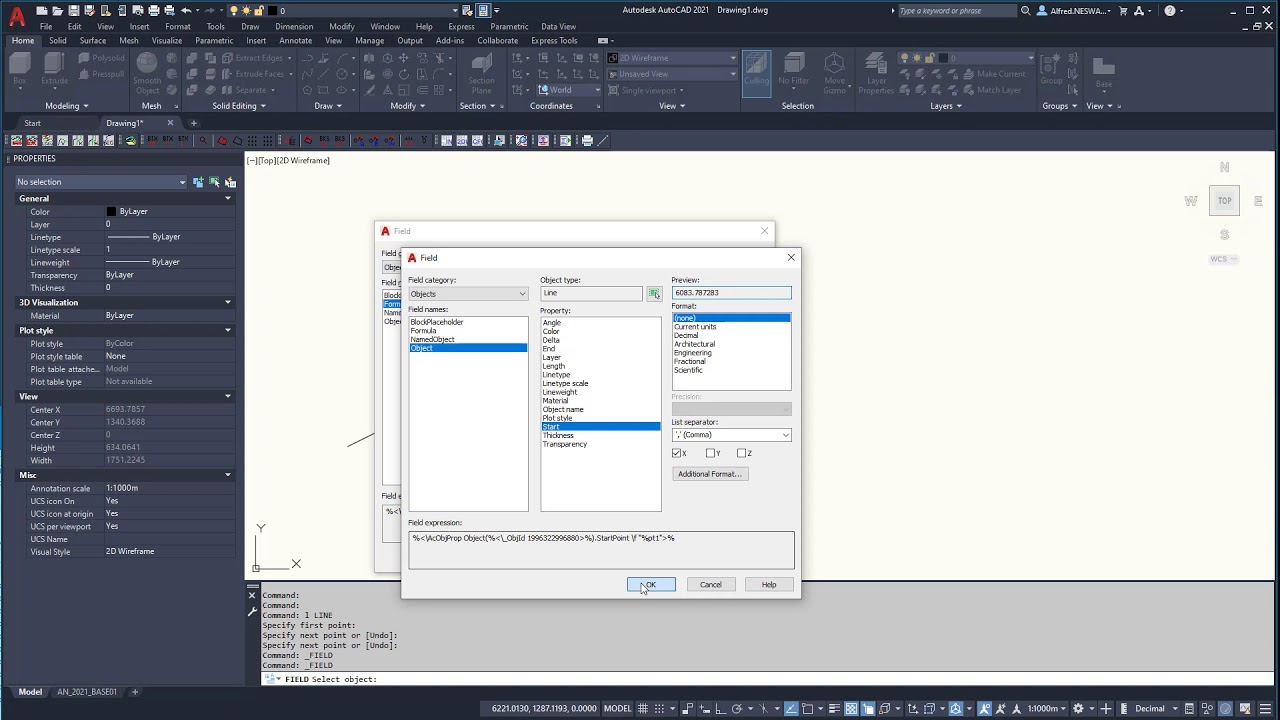
Task: Click the Toggle PICKADD icon in Properties palette
Action: [198, 182]
